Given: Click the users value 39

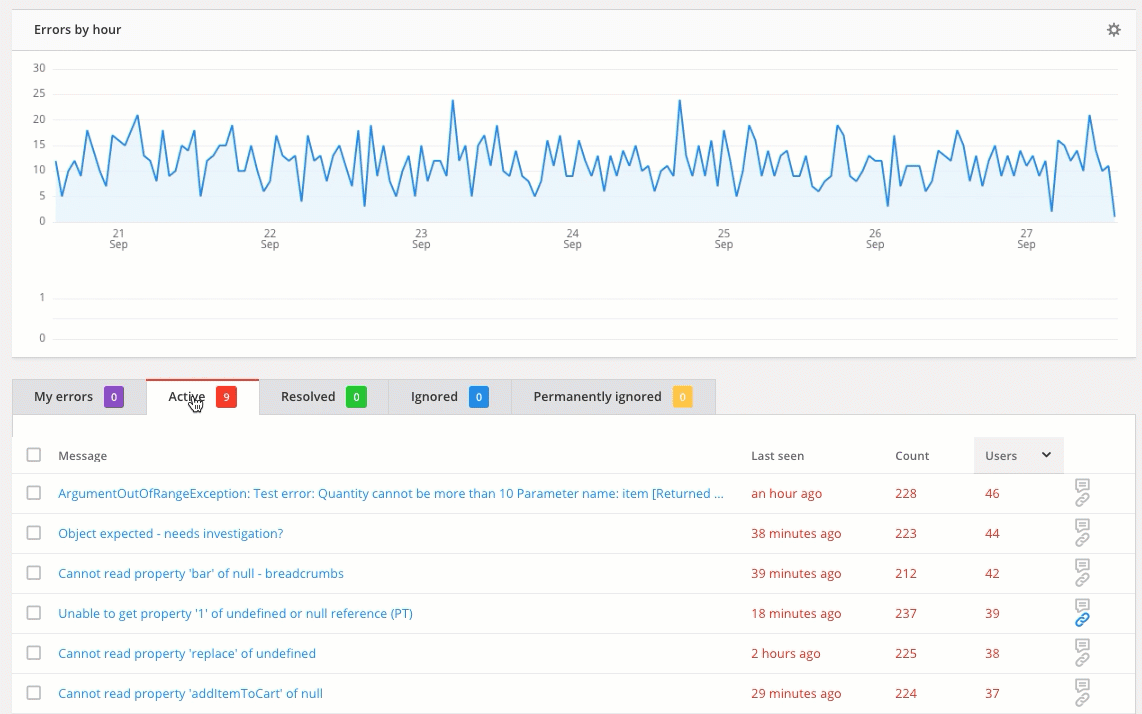Looking at the screenshot, I should tap(992, 613).
